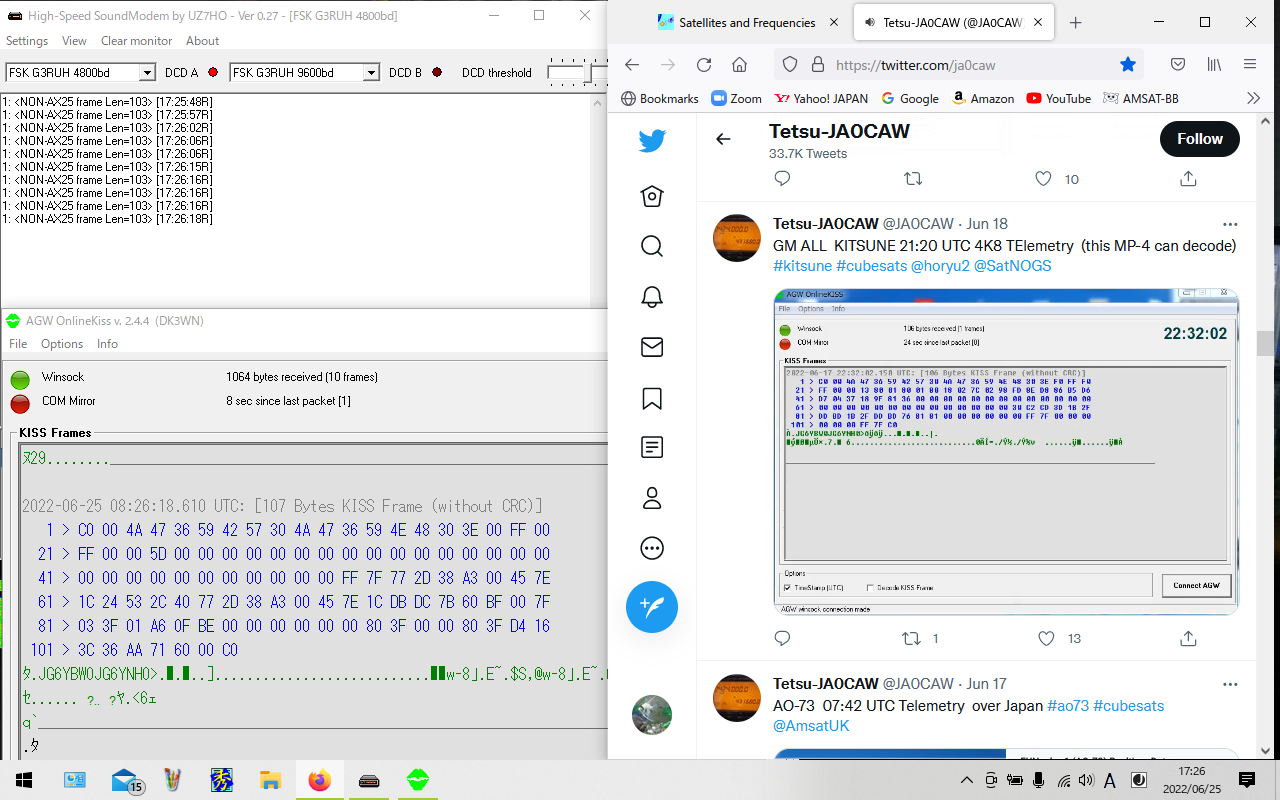Open the account avatar in Twitter sidebar

(x=652, y=714)
